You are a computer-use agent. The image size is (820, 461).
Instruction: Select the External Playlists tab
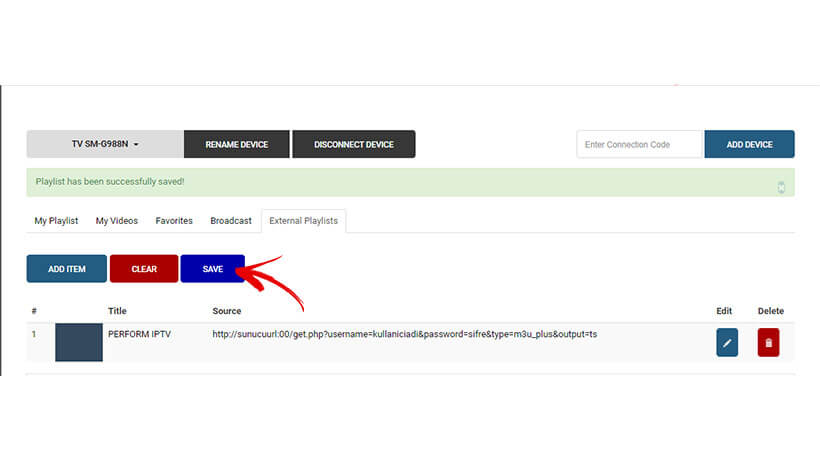click(303, 220)
